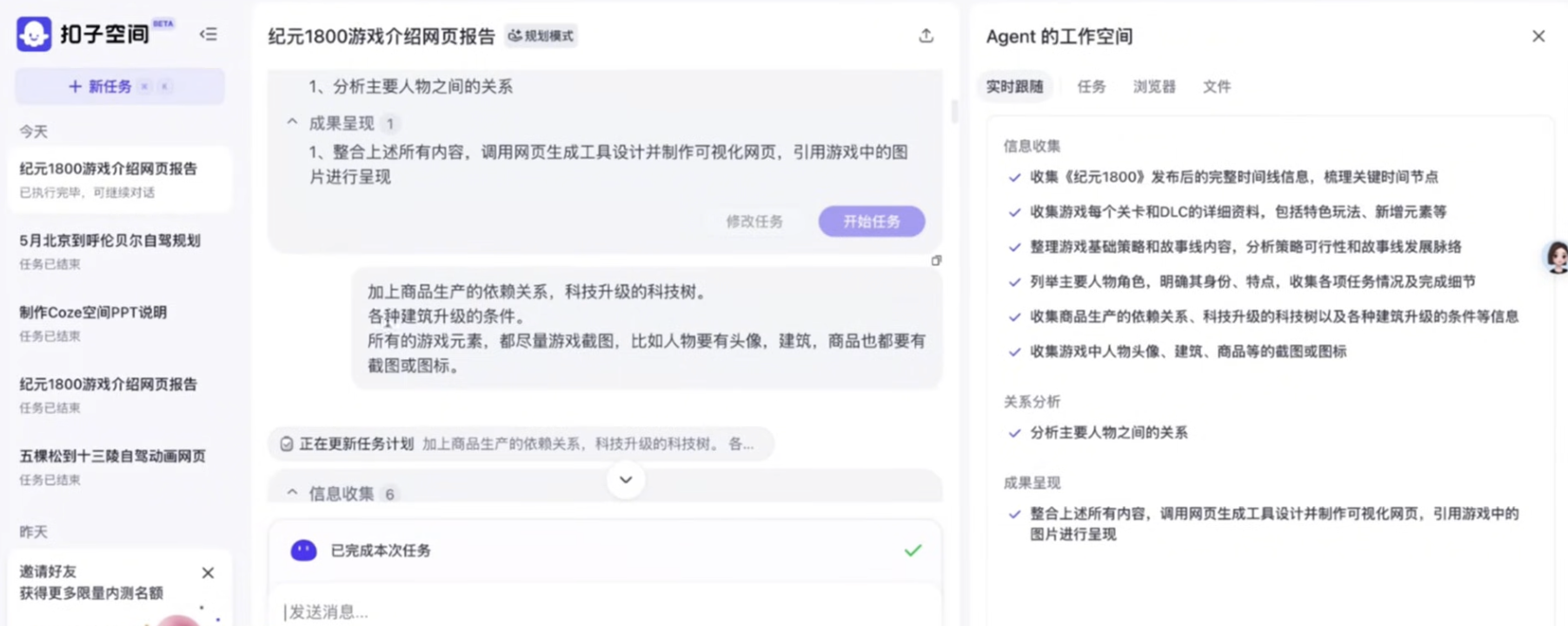
Task: Open the selected 纪元1800游戏介绍网页报告 task marked 已执行完毕
Action: pos(120,179)
